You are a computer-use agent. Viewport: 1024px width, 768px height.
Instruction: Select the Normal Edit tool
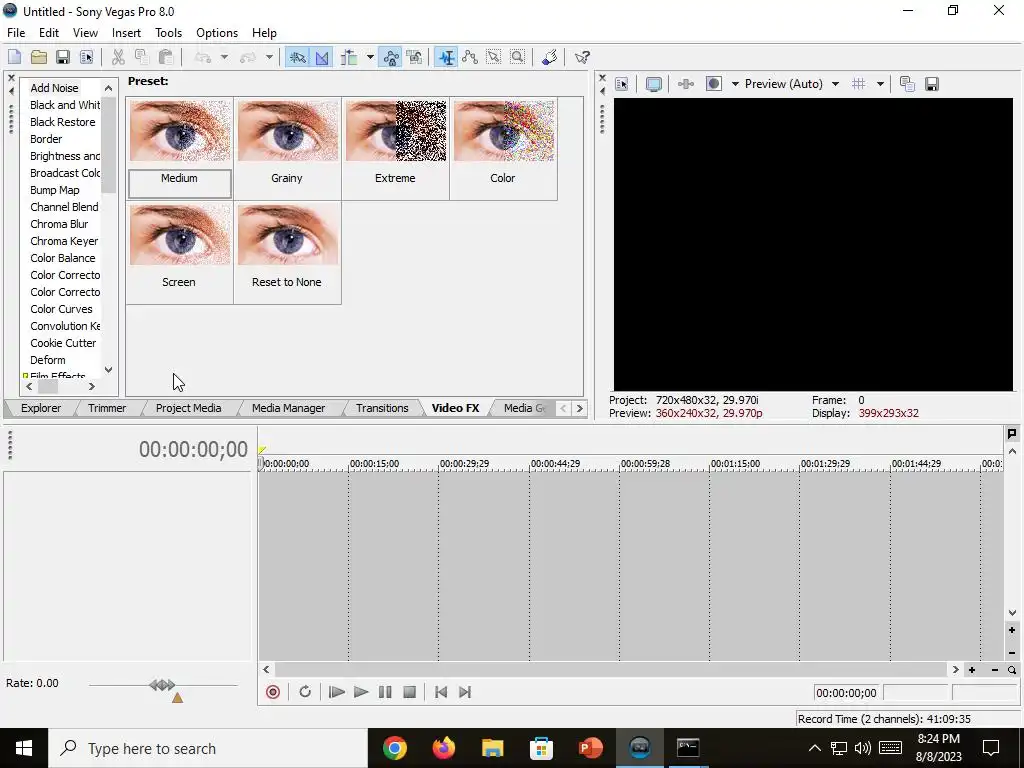447,57
